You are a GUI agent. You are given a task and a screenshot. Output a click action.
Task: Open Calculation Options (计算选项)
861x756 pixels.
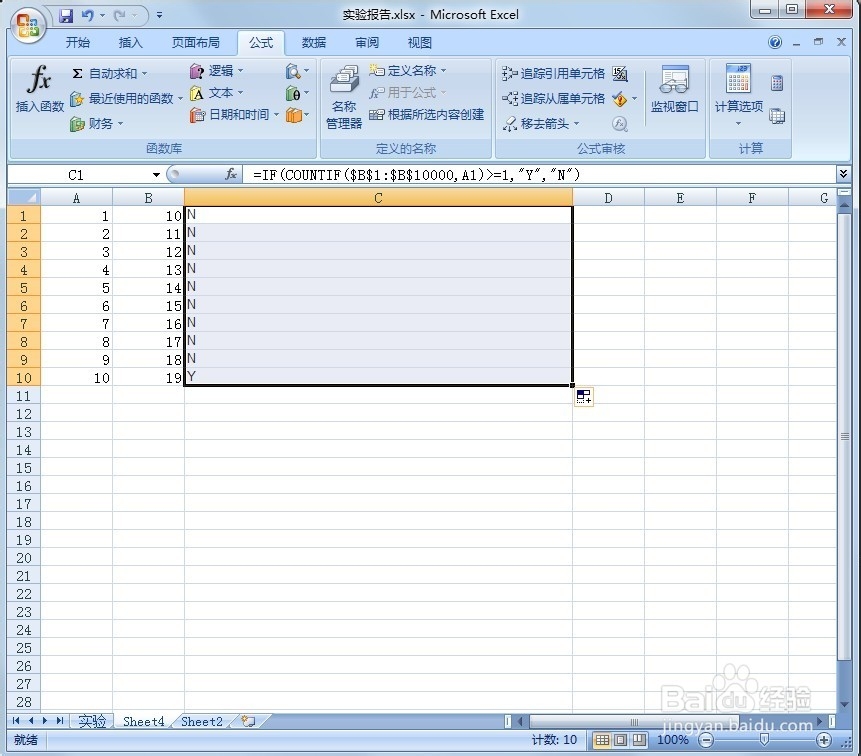[x=739, y=95]
